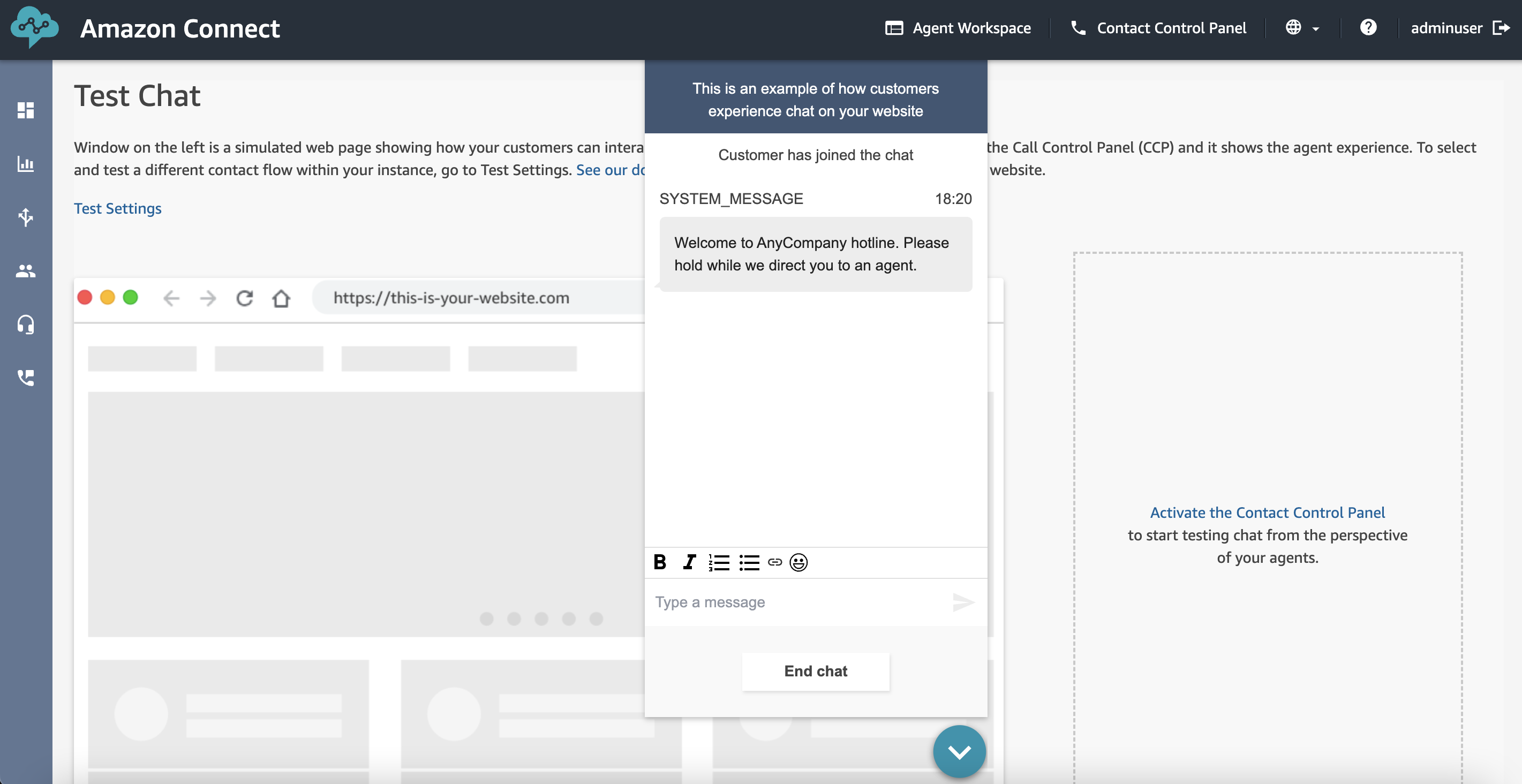Click the chat widget header banner
The width and height of the screenshot is (1522, 784).
pyautogui.click(x=815, y=98)
